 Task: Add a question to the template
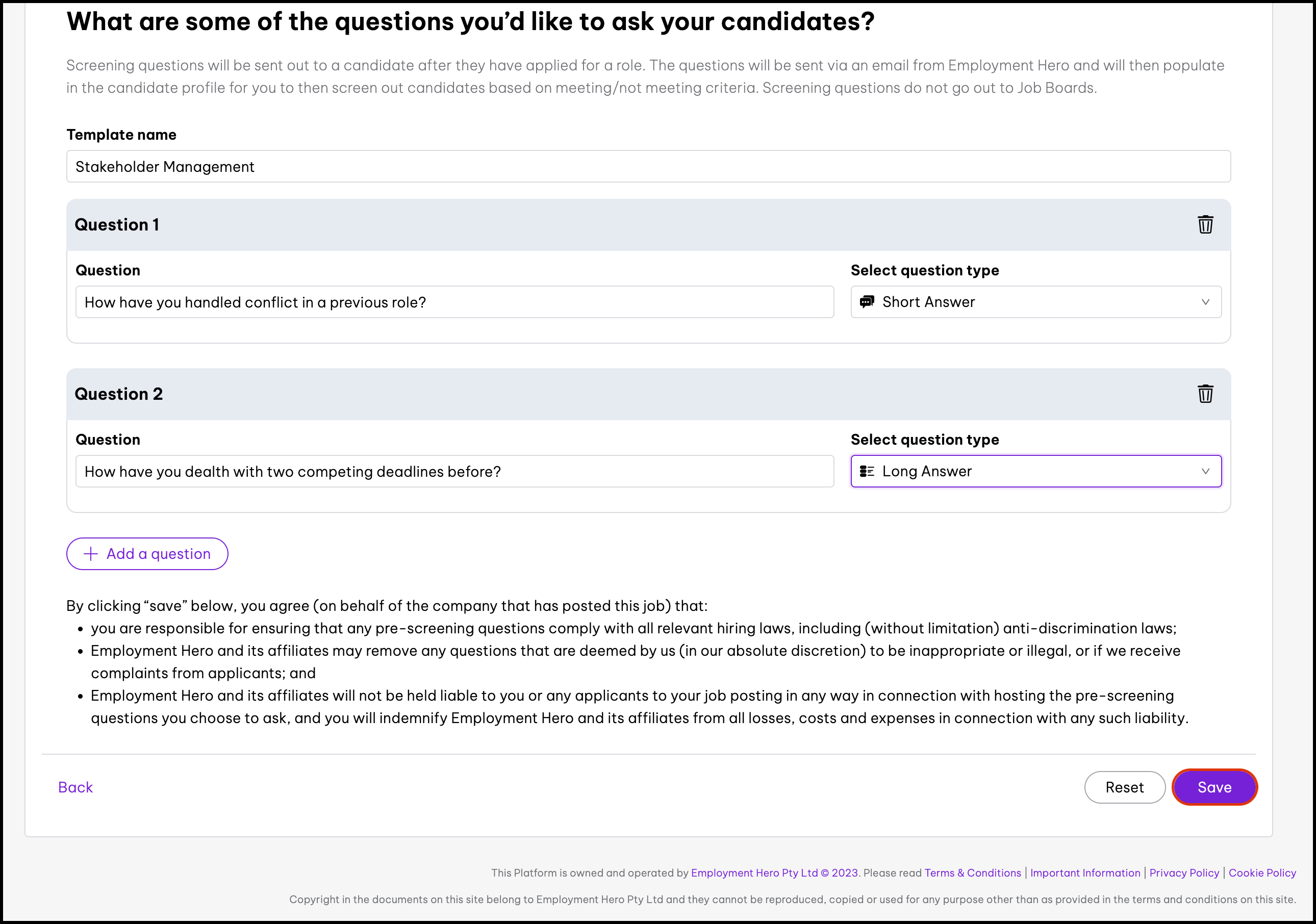tap(147, 553)
